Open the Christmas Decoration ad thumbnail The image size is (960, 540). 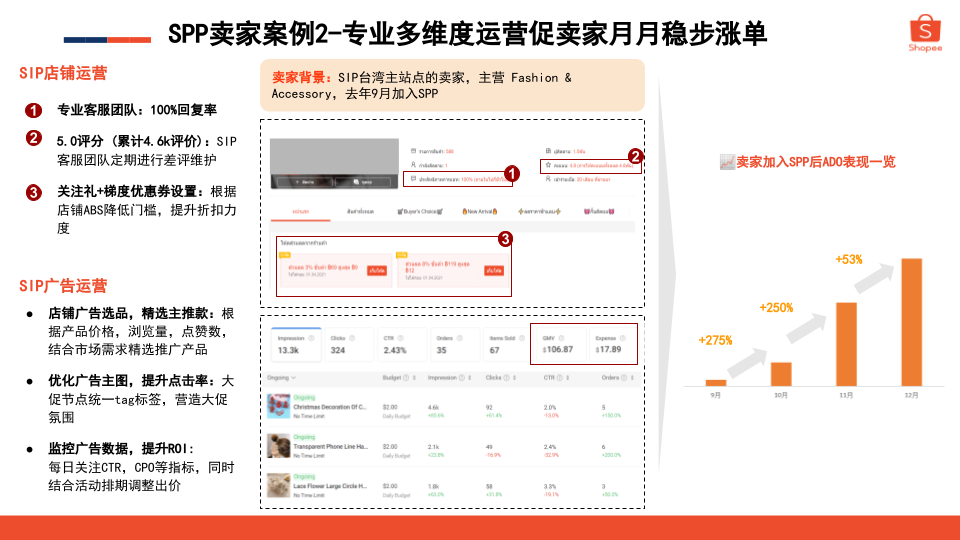pyautogui.click(x=278, y=404)
